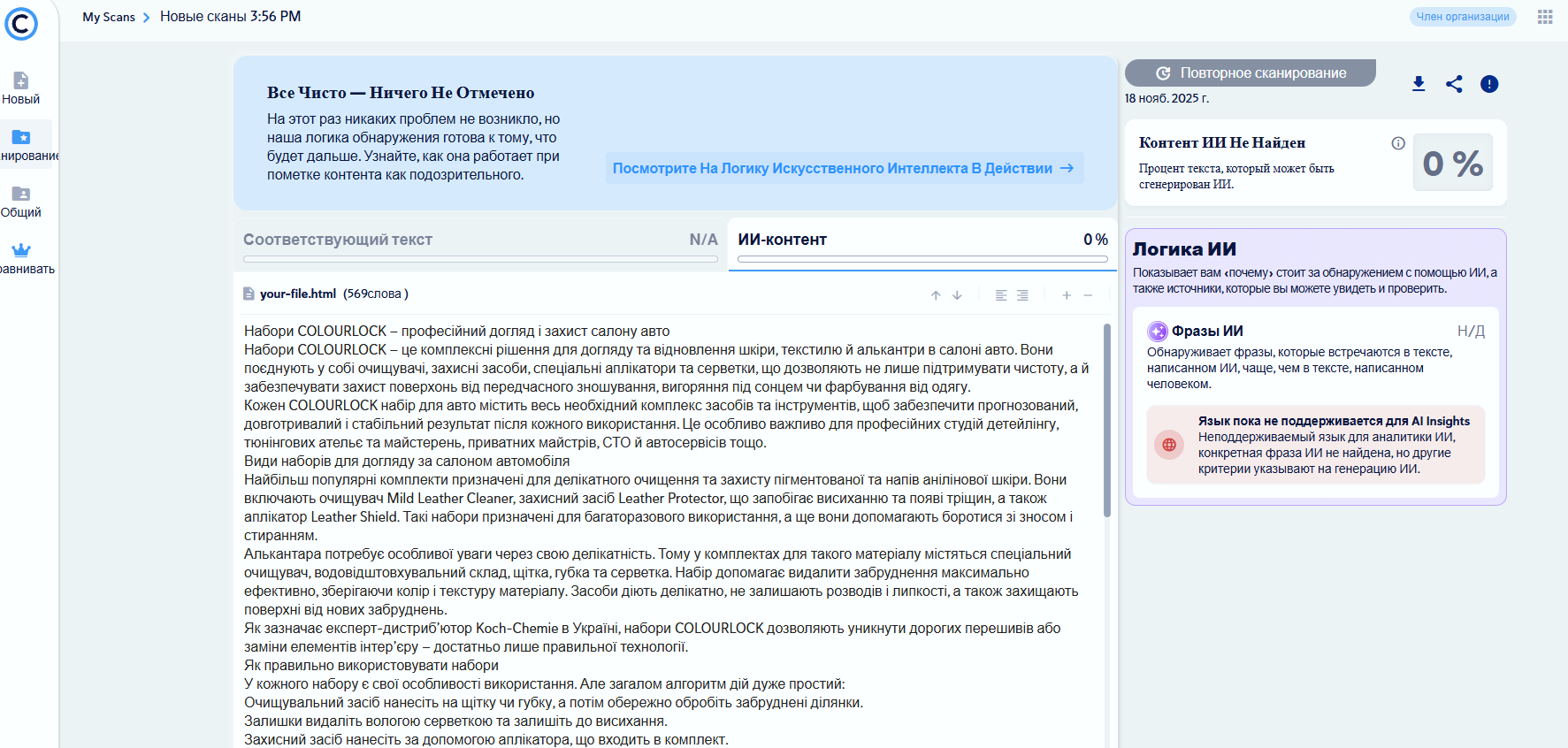
Task: Open the starred folder sidebar icon
Action: pos(21,137)
